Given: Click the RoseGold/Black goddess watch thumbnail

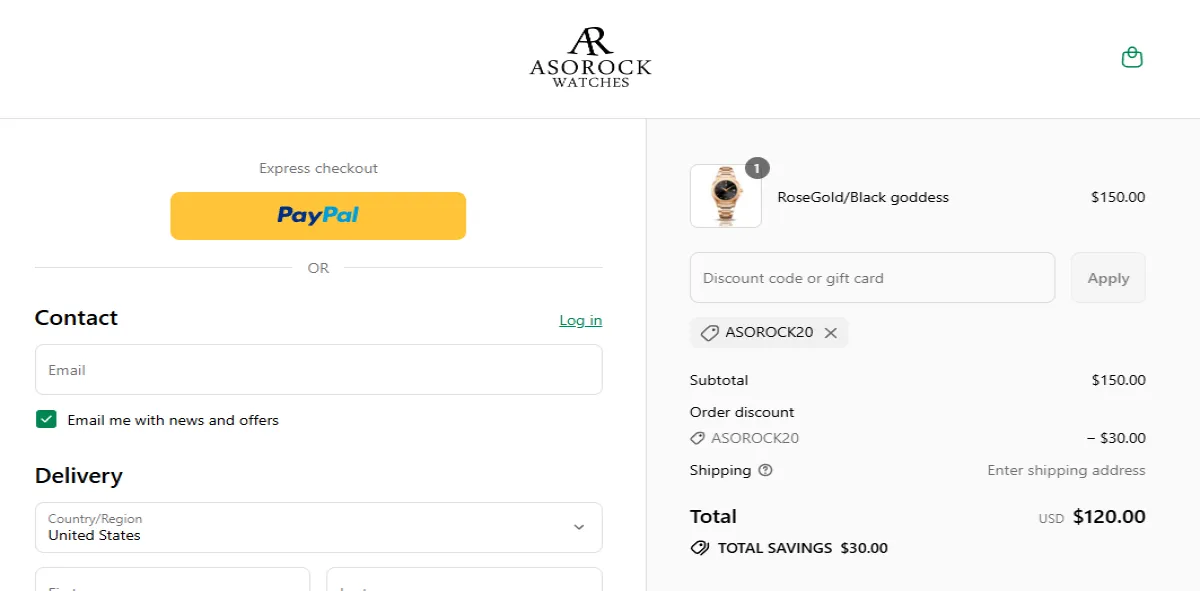Looking at the screenshot, I should (x=725, y=196).
